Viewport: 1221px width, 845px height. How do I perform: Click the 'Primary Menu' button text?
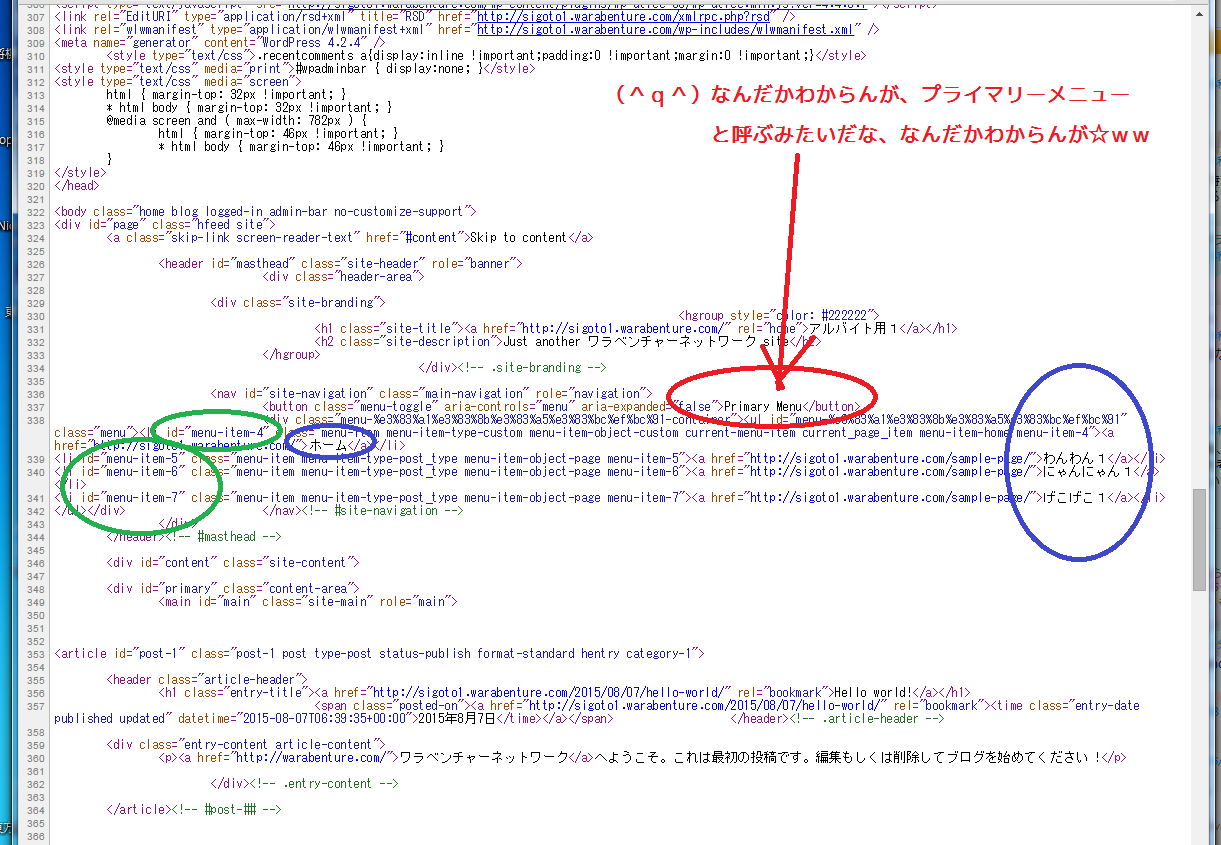(763, 406)
